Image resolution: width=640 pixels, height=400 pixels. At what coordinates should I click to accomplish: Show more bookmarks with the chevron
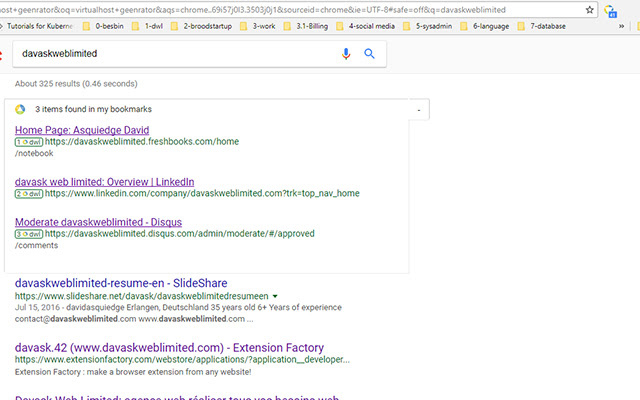(621, 26)
